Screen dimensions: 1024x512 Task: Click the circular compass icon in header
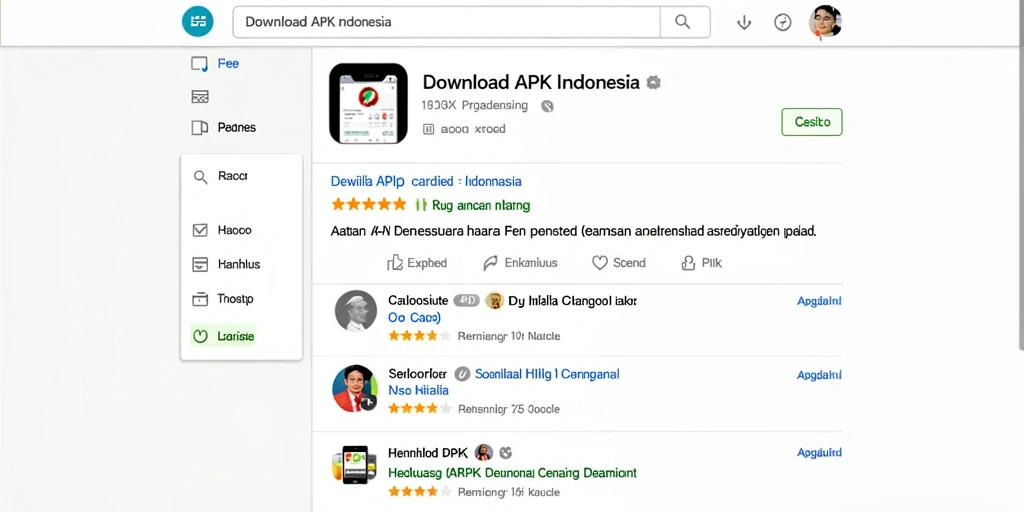(x=782, y=23)
